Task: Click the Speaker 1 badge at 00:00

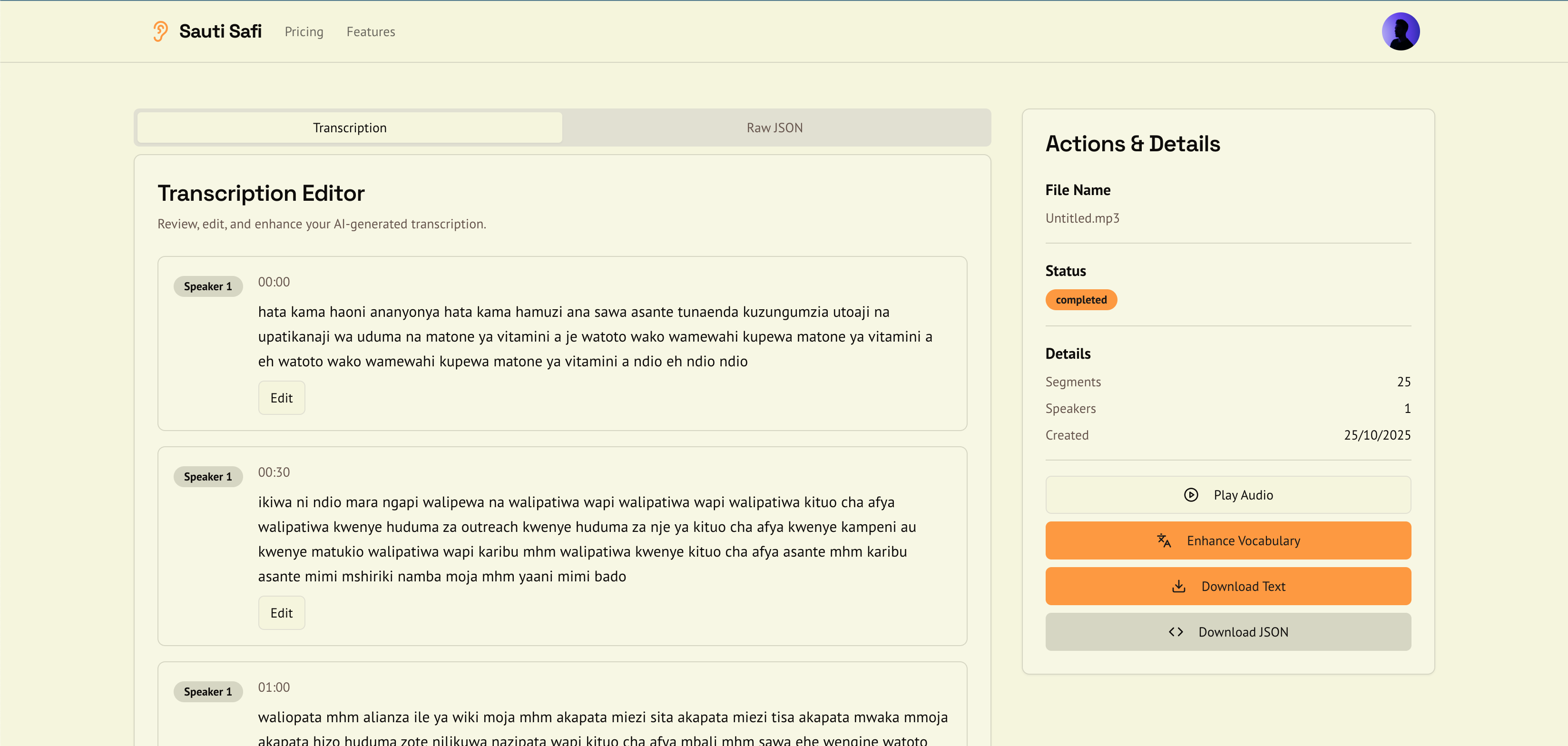Action: tap(207, 286)
